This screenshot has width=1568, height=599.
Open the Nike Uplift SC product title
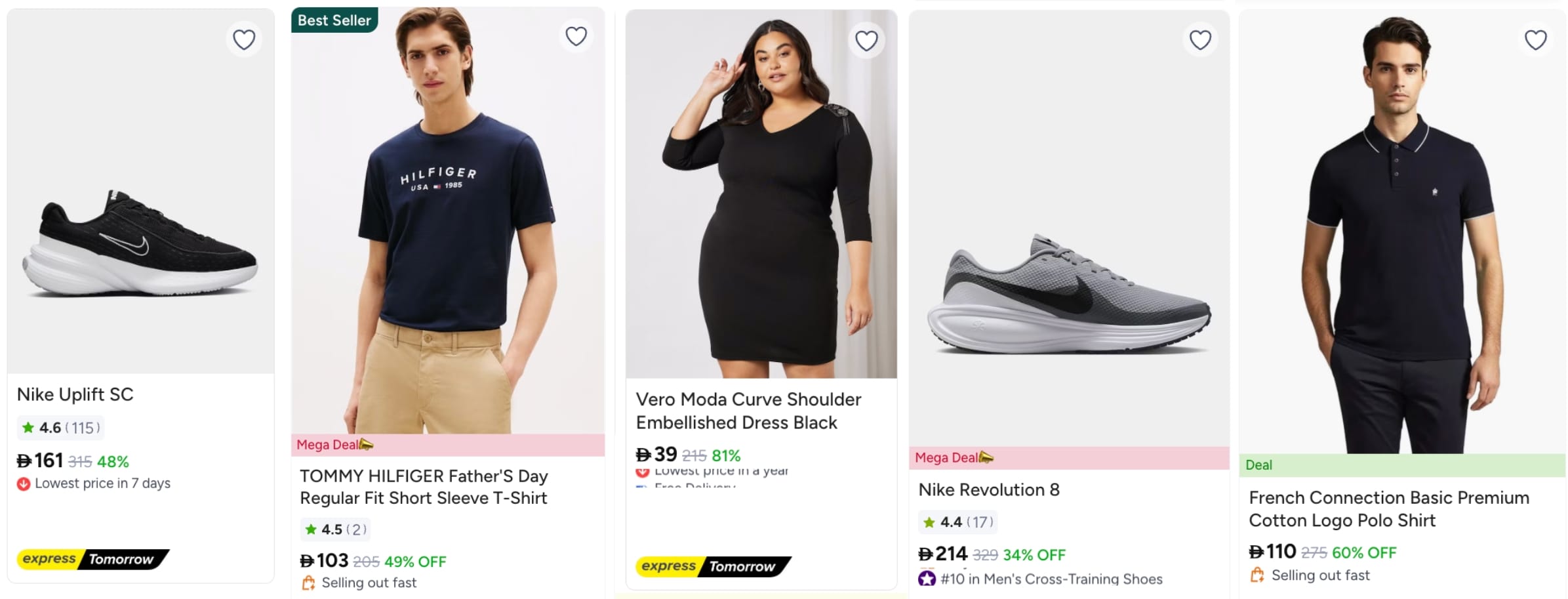pos(75,394)
